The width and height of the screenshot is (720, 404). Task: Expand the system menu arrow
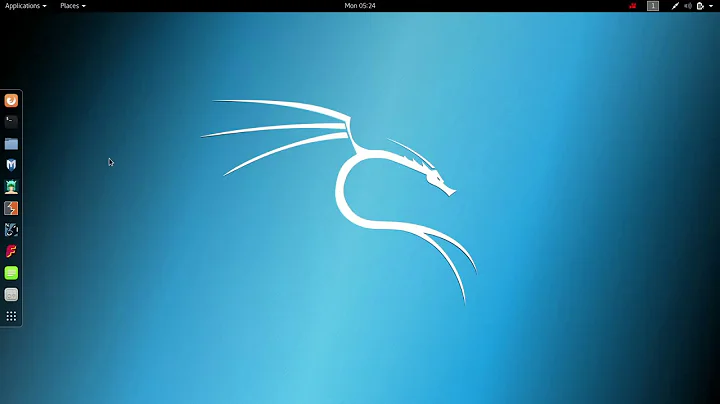click(x=710, y=6)
